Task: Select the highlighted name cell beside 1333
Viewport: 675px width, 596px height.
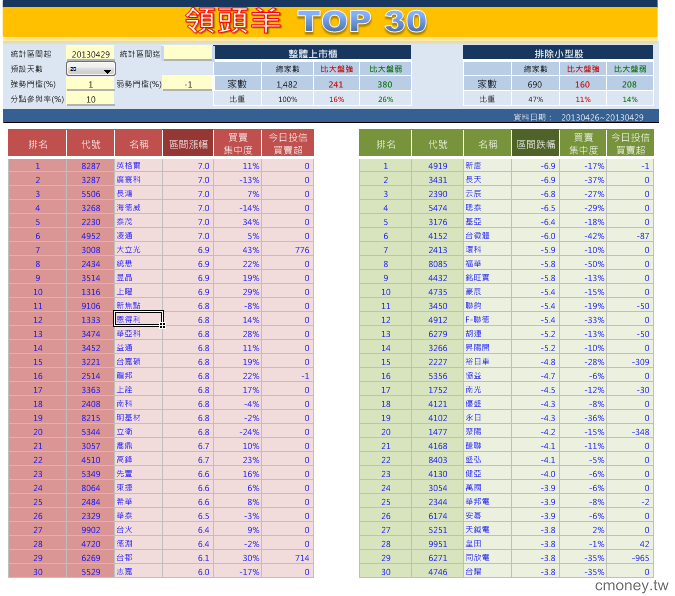Action: coord(139,320)
